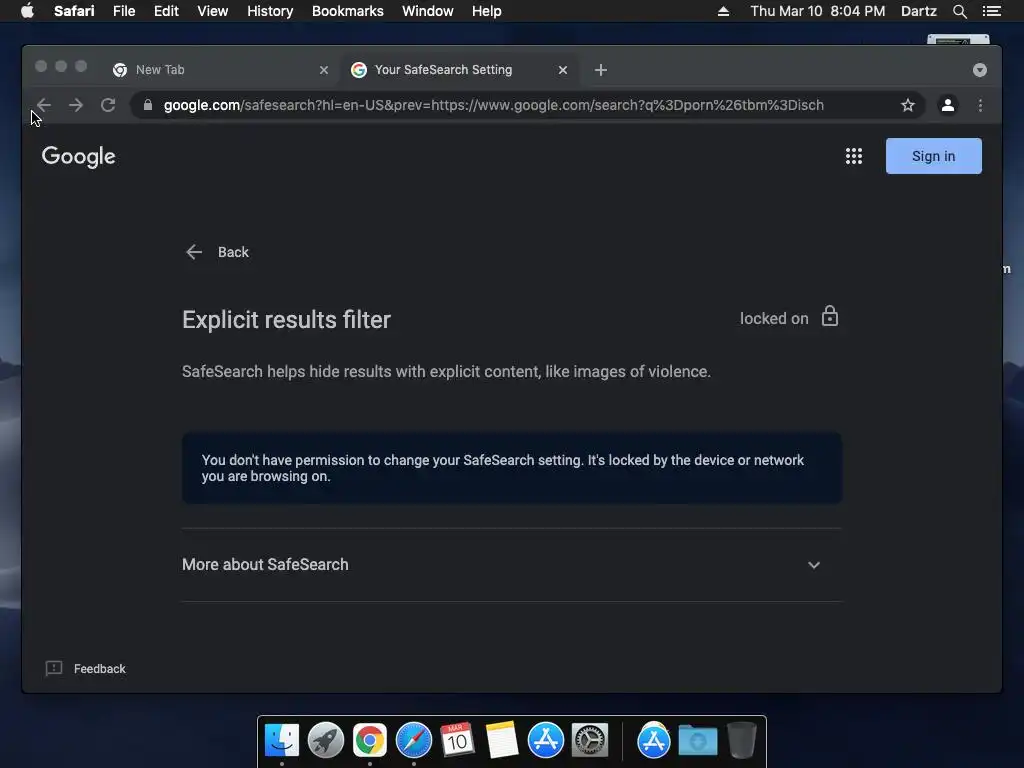Click the Feedback flag icon
This screenshot has width=1024, height=768.
click(54, 668)
